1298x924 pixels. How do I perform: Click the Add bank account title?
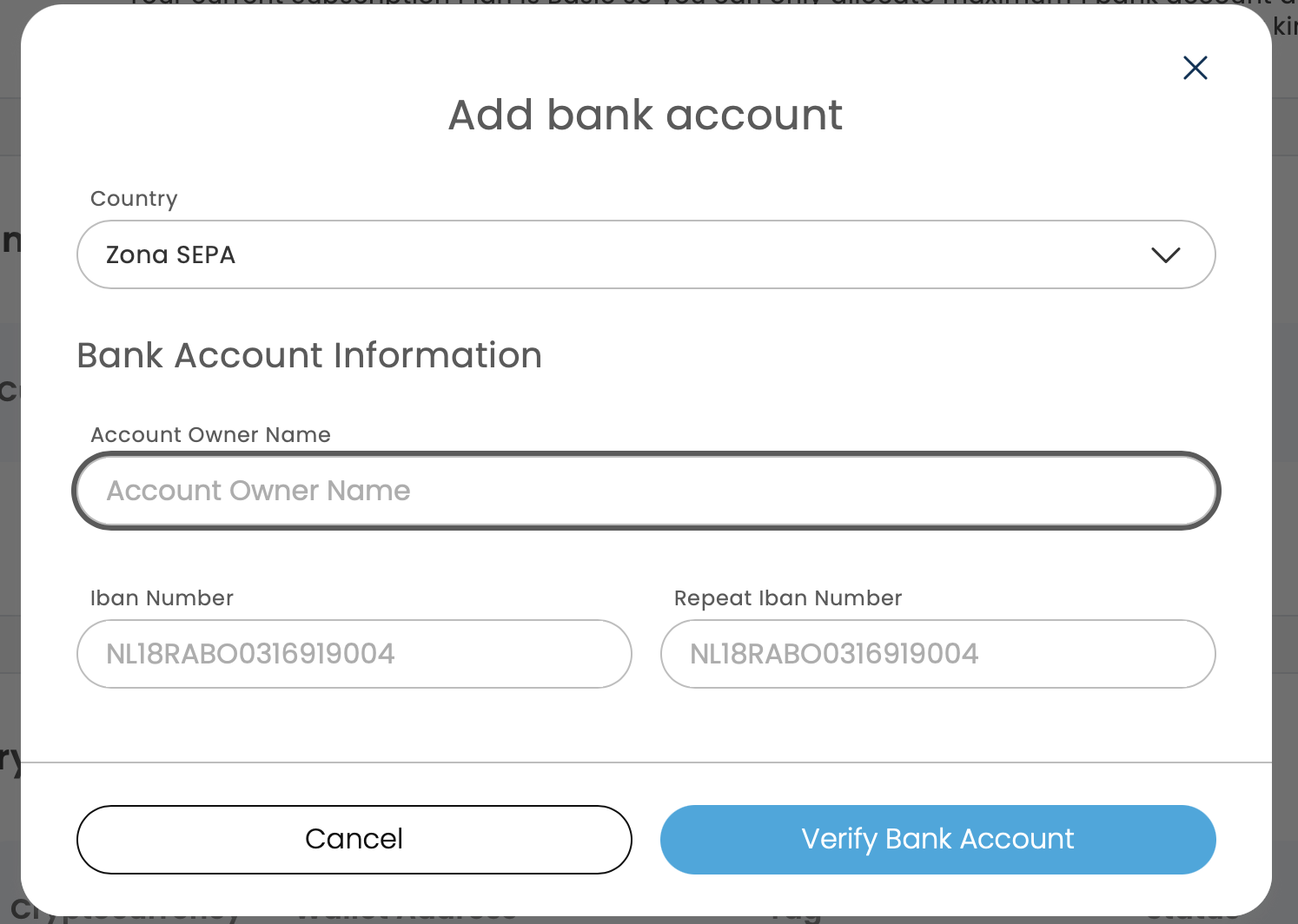coord(645,115)
